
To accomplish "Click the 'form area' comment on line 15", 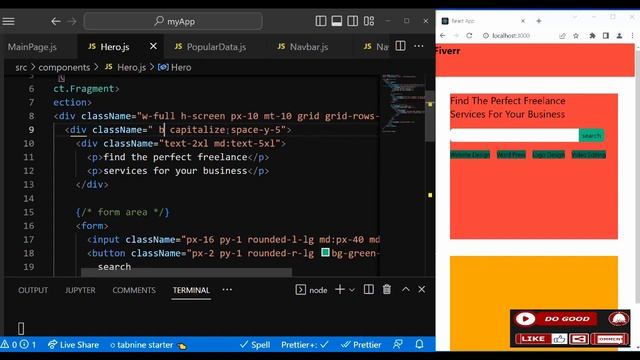I will tap(122, 212).
